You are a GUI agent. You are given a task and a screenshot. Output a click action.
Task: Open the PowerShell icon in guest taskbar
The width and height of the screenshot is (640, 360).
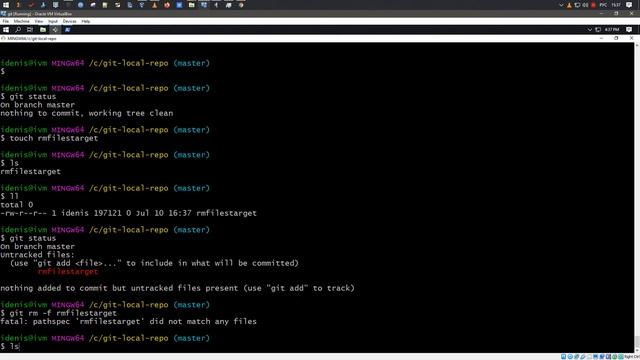[x=67, y=30]
